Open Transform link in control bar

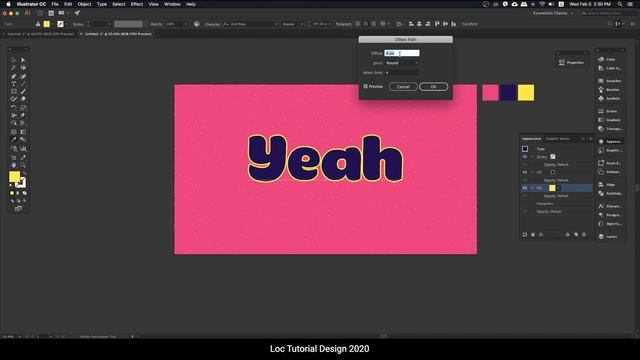click(x=470, y=24)
